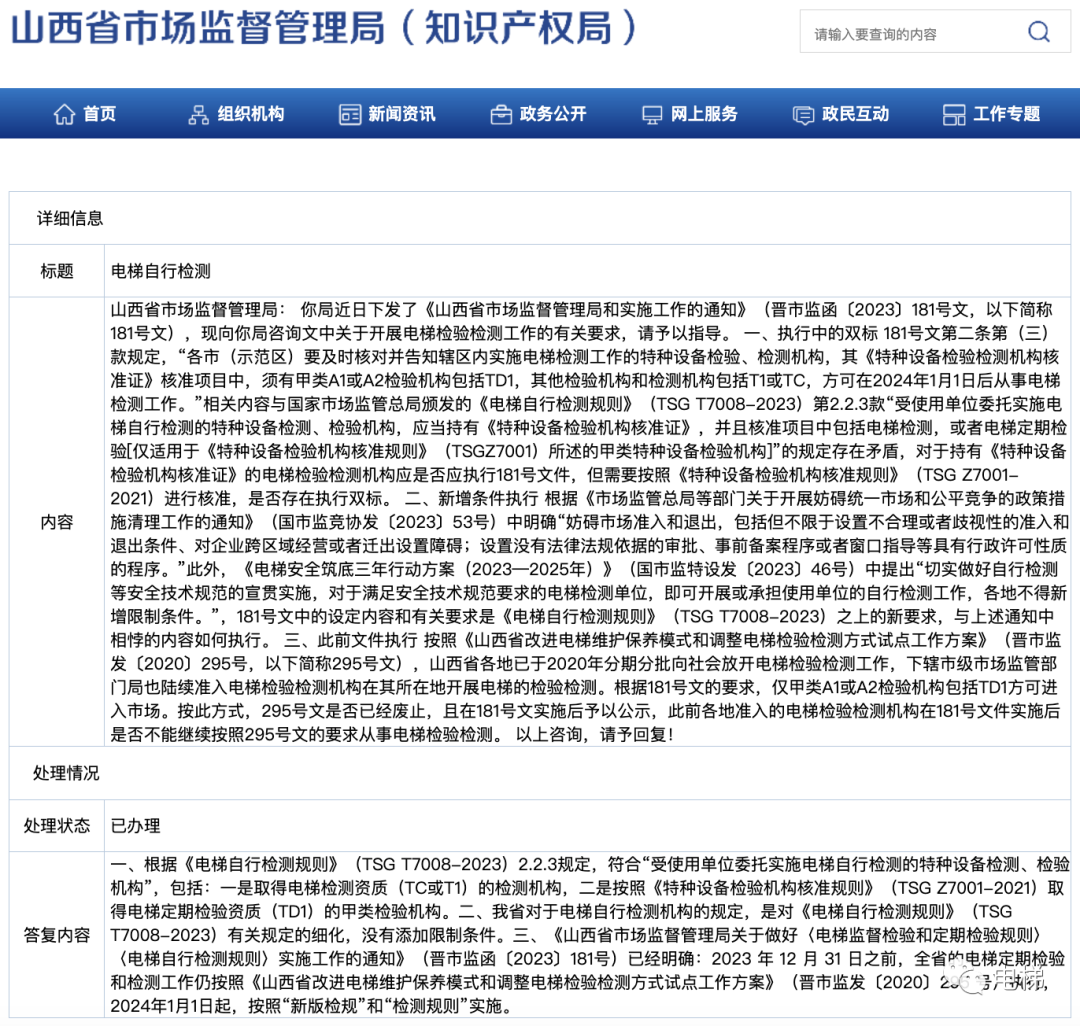Viewport: 1080px width, 1026px height.
Task: Click the inquiry body beginning 山西省市场监督管理局: 你局近日
Action: point(589,522)
